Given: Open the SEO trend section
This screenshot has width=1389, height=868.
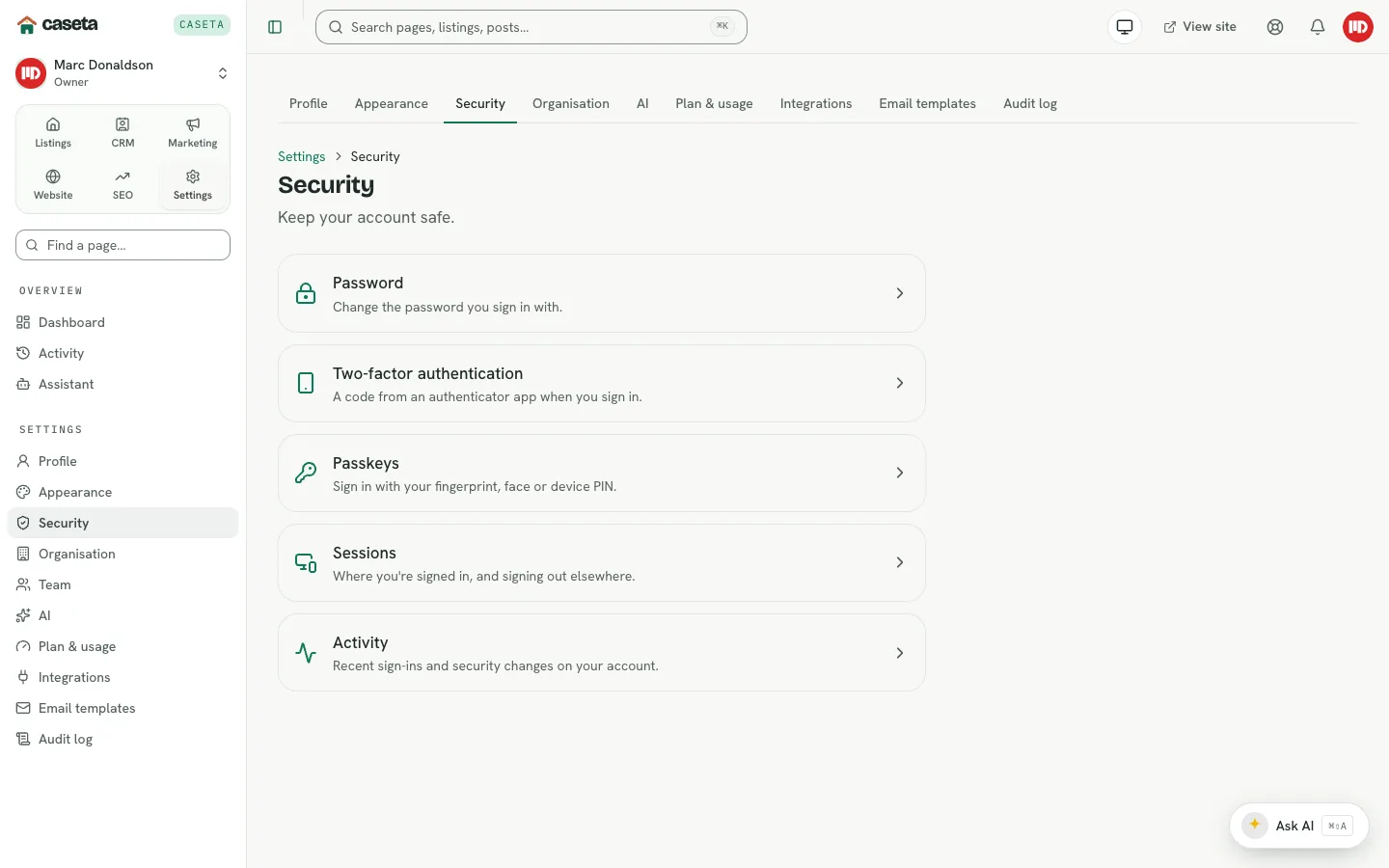Looking at the screenshot, I should 123,185.
